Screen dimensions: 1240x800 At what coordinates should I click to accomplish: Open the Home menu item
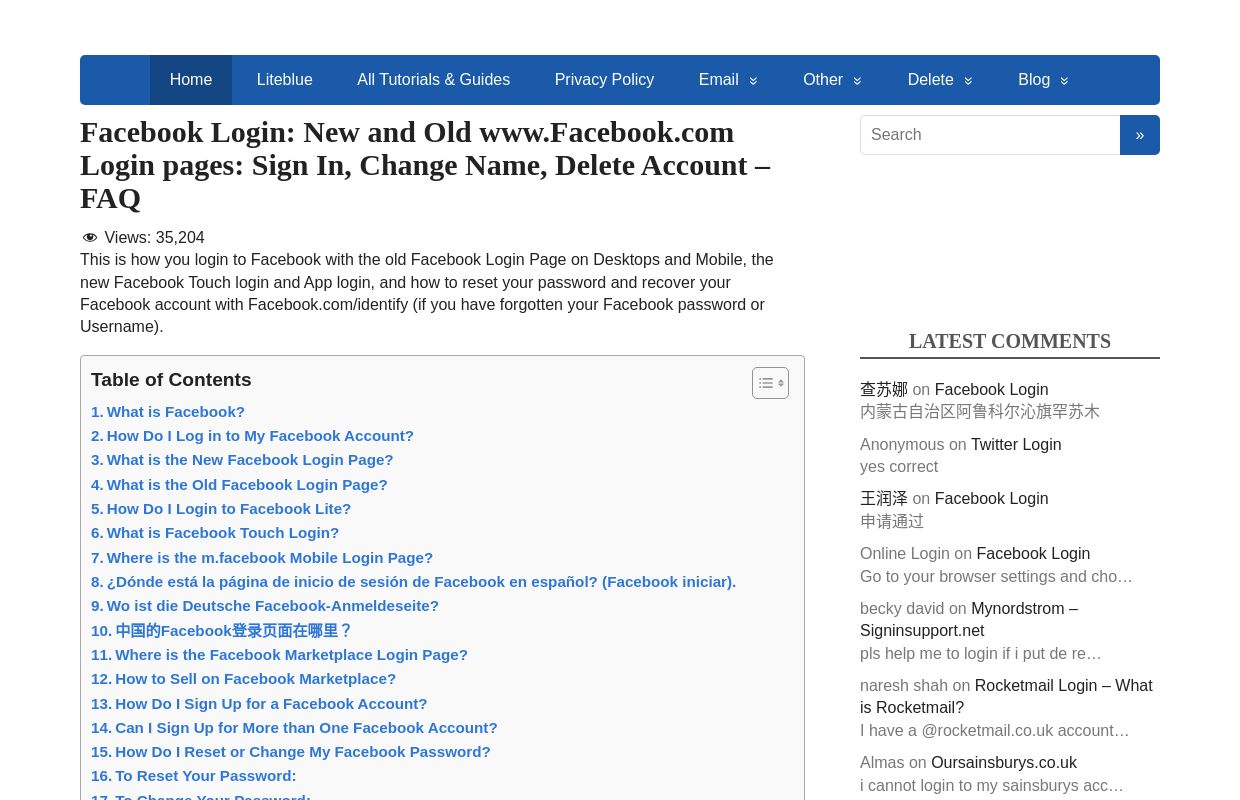coord(191,80)
